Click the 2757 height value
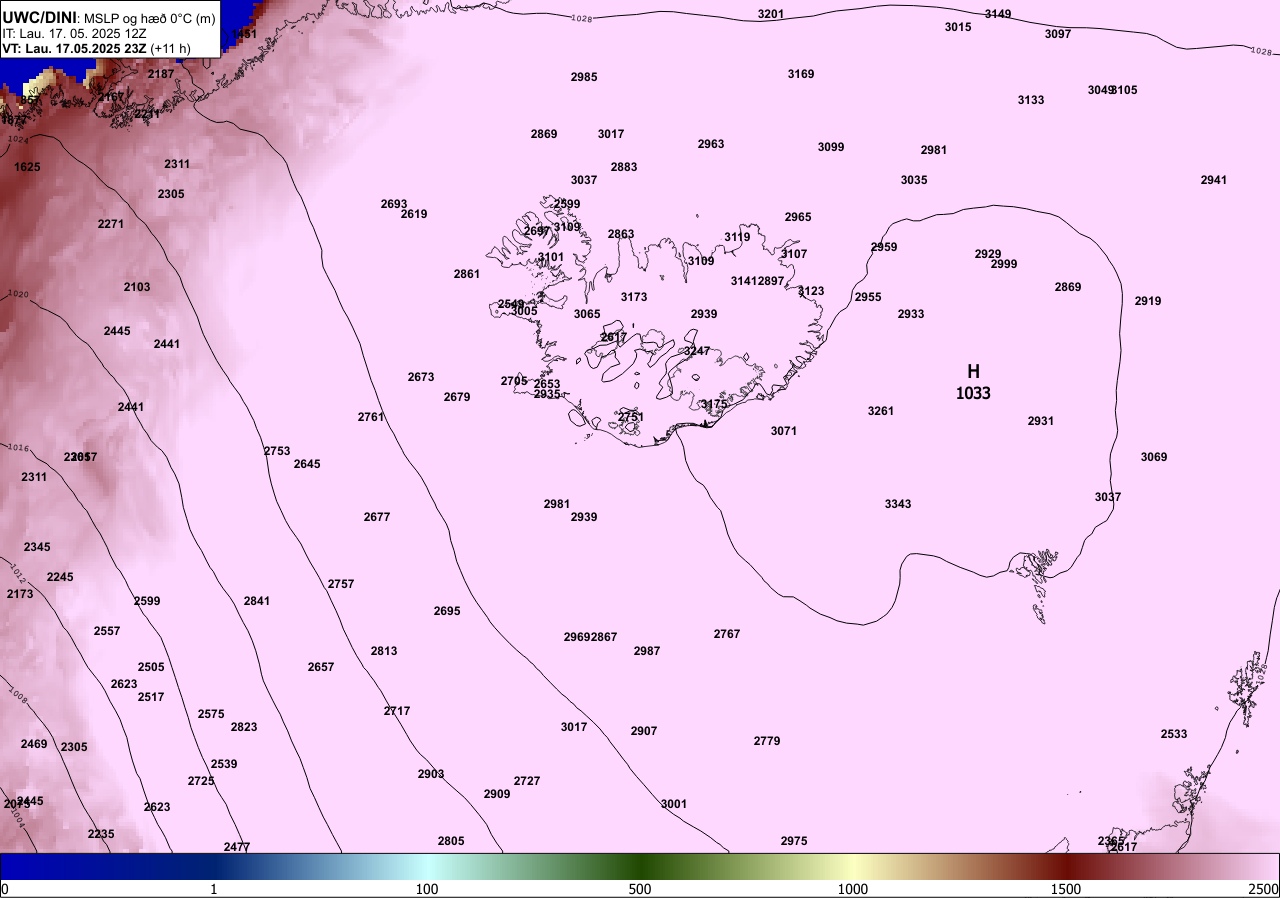1280x898 pixels. tap(341, 584)
